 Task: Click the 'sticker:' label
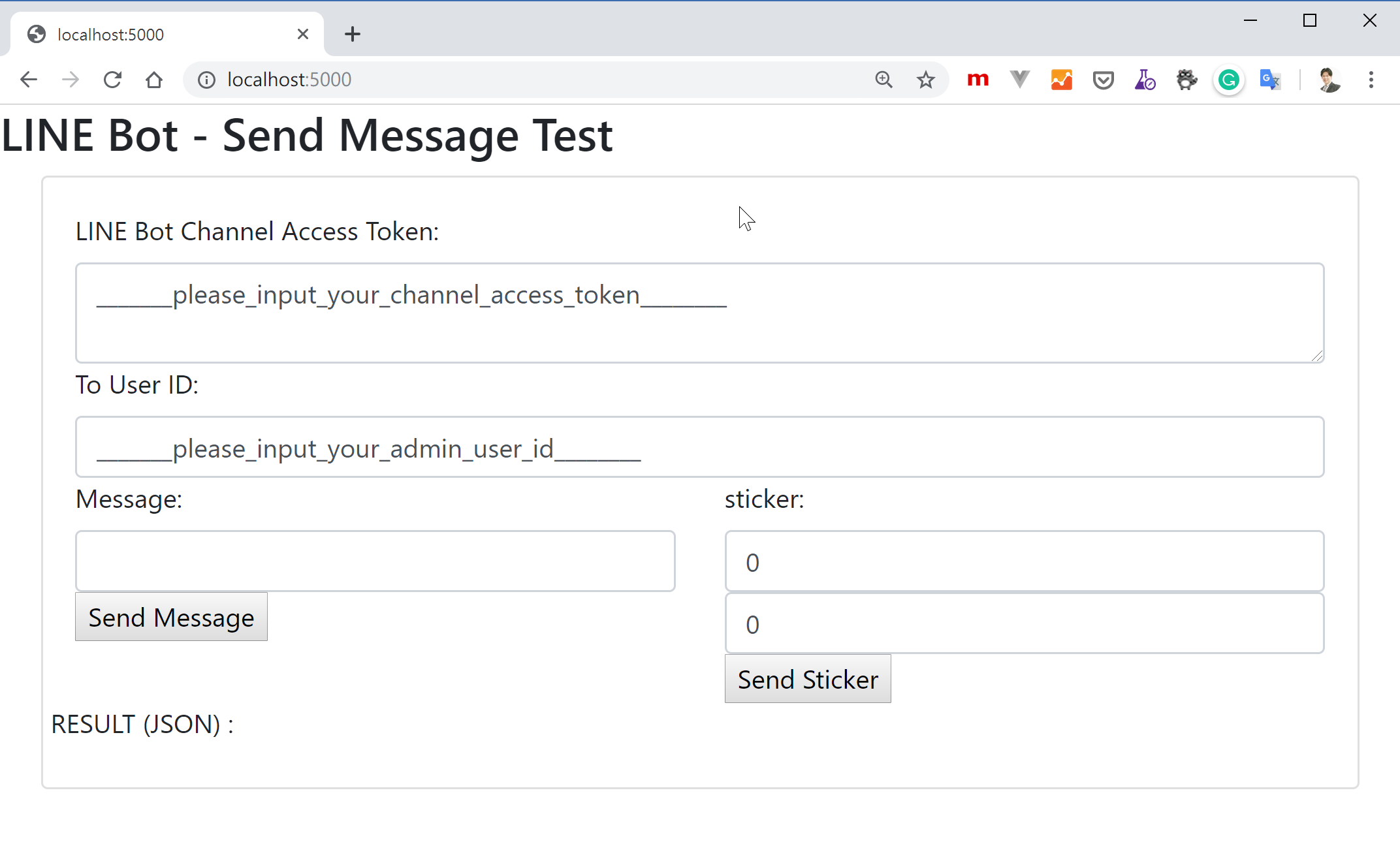[765, 499]
